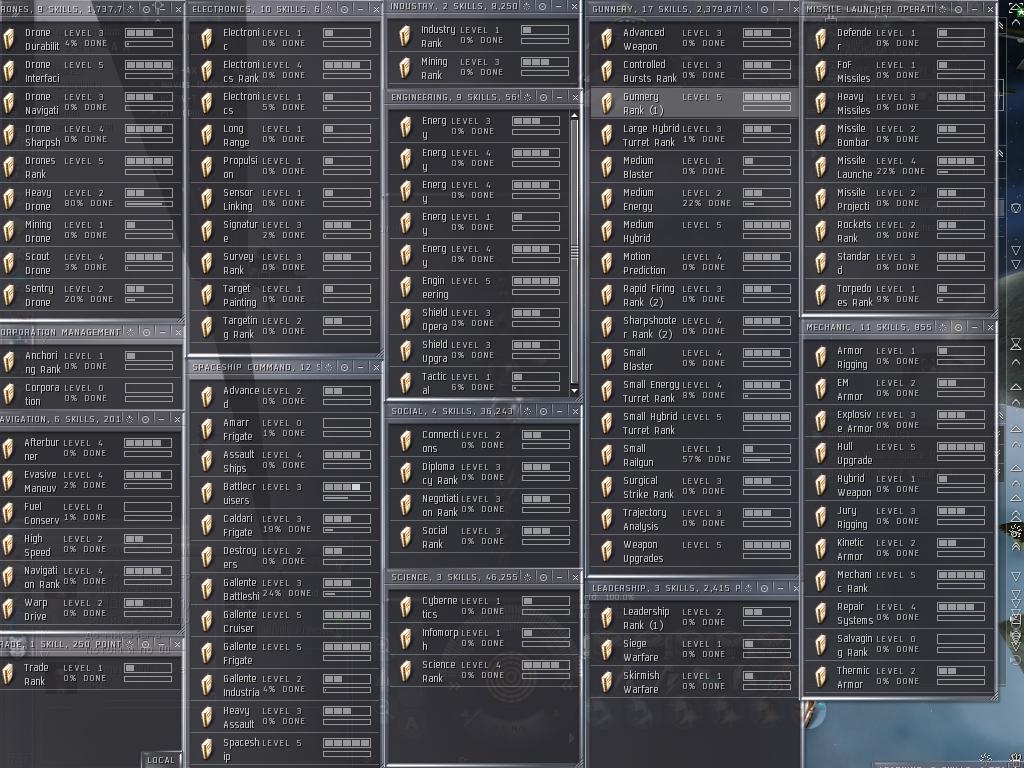Viewport: 1024px width, 768px height.
Task: Select the 'Missile Launche' skill name
Action: pyautogui.click(x=854, y=167)
